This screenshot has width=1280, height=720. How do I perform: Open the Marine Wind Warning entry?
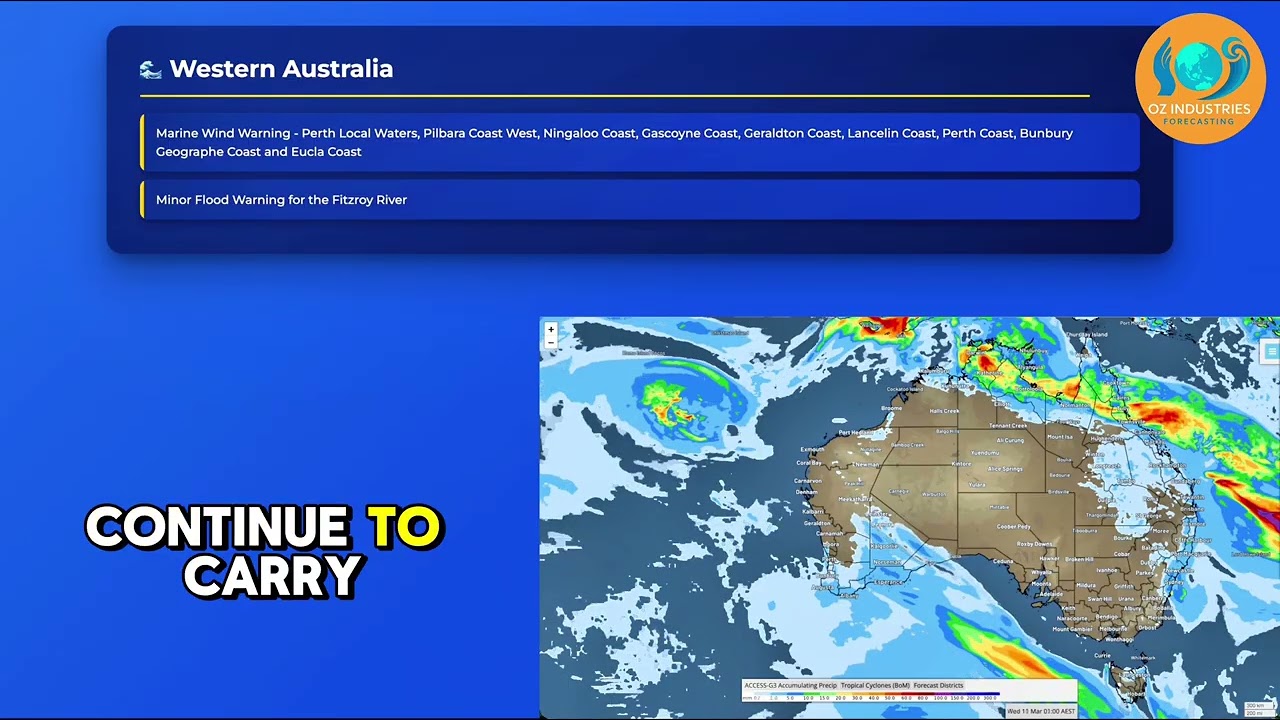(x=640, y=142)
